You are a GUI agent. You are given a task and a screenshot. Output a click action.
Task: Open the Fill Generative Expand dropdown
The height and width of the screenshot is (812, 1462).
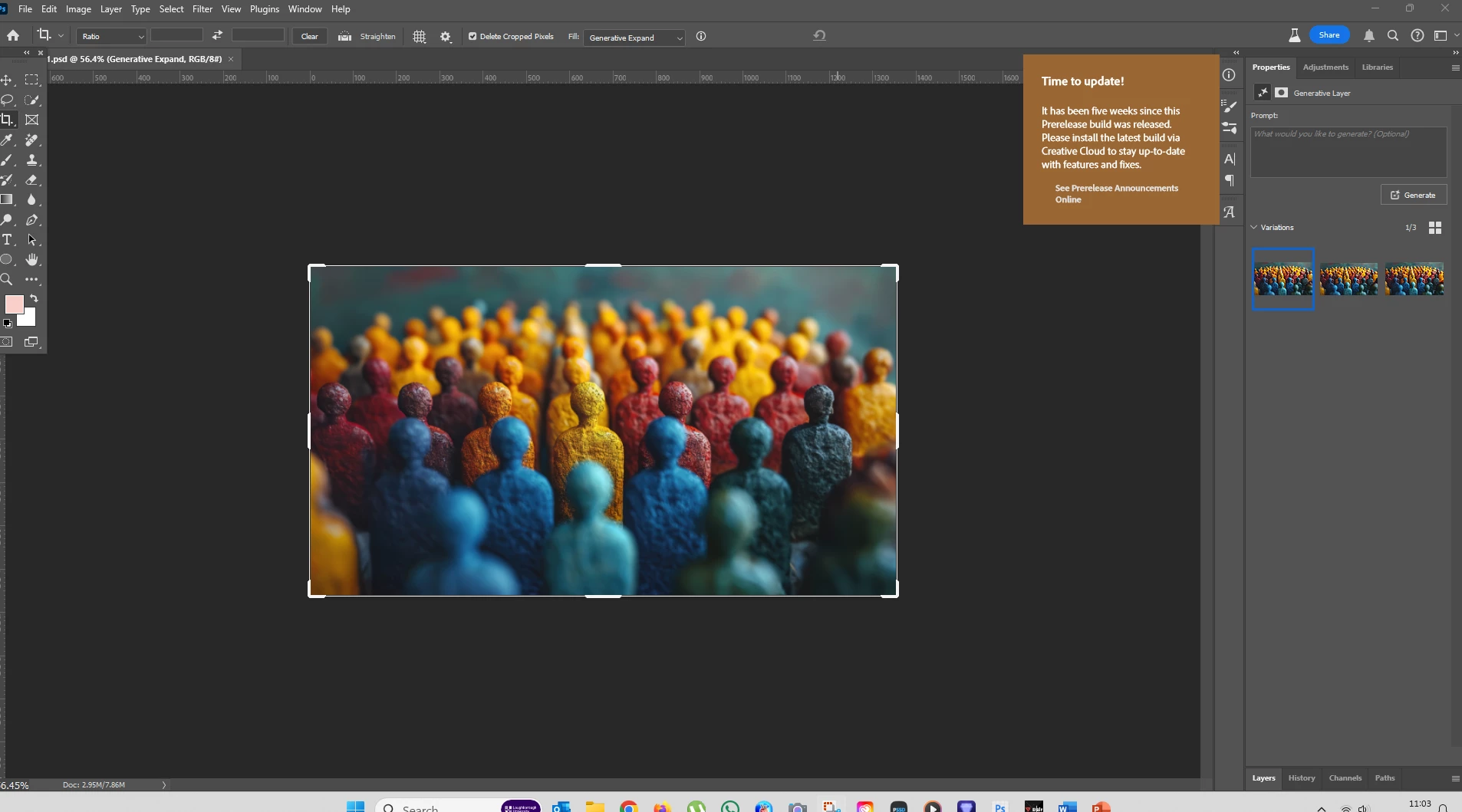click(x=634, y=38)
